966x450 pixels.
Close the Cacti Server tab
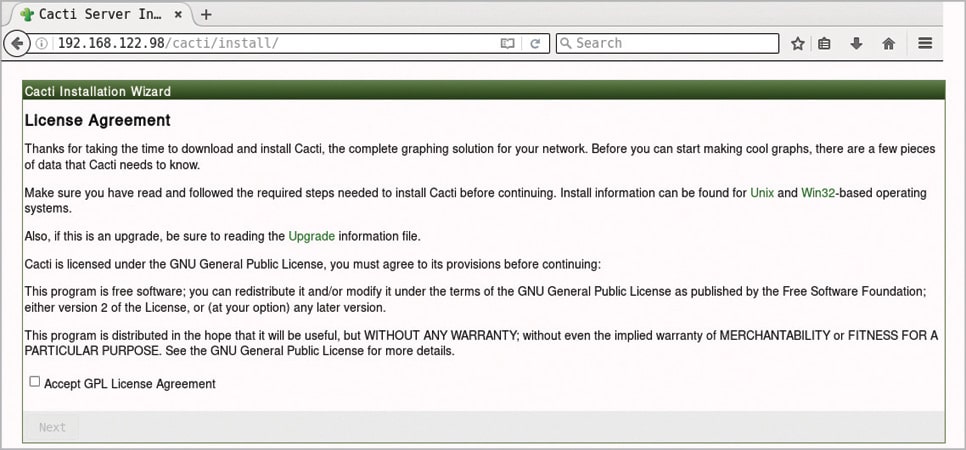tap(178, 14)
